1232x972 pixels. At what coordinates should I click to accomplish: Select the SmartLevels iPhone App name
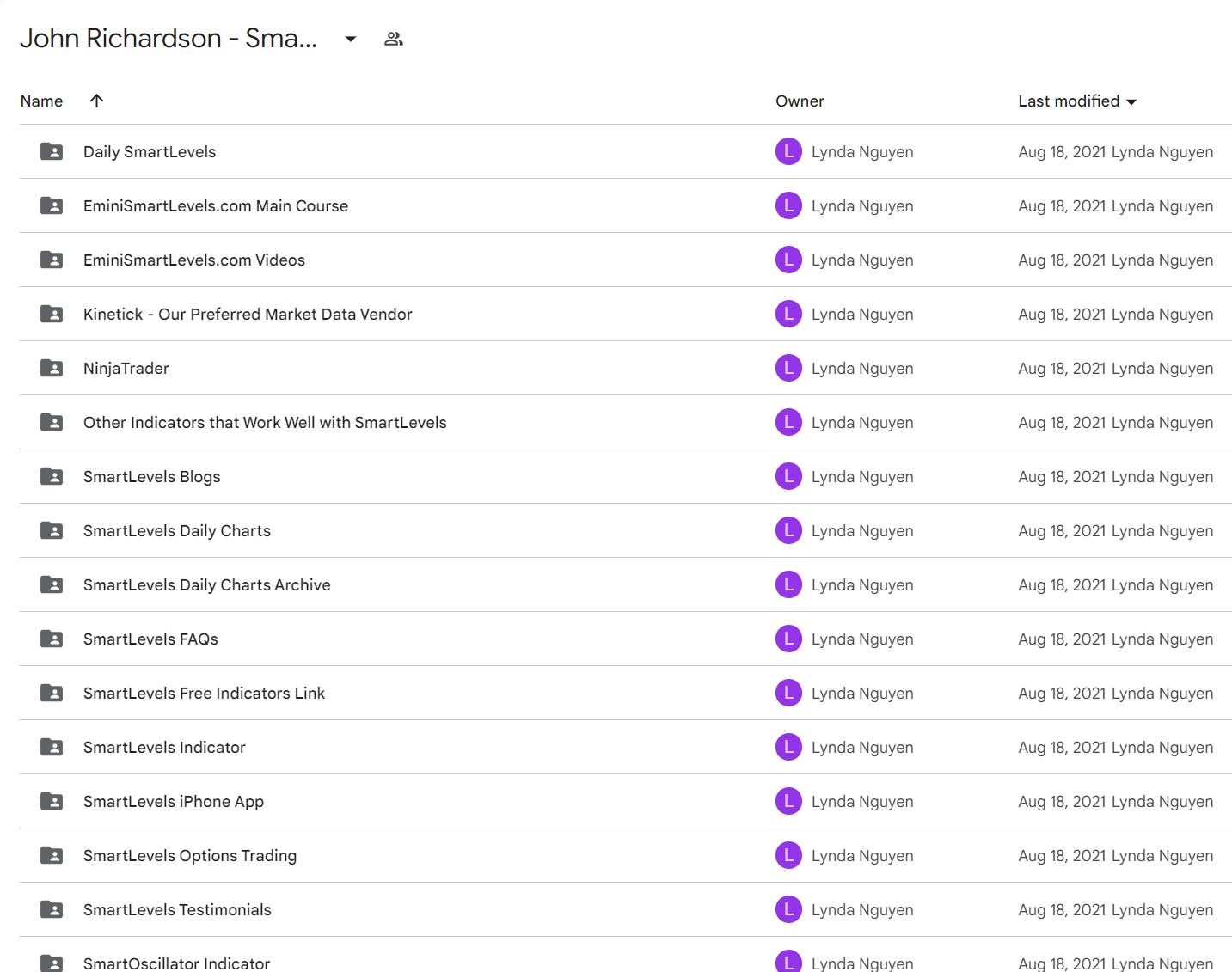tap(174, 801)
